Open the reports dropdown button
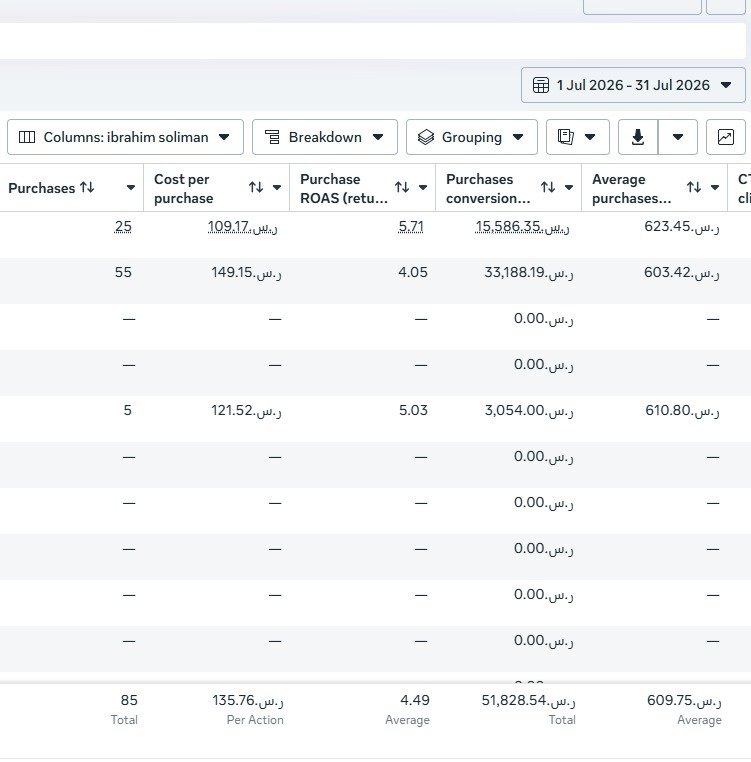 coord(577,137)
